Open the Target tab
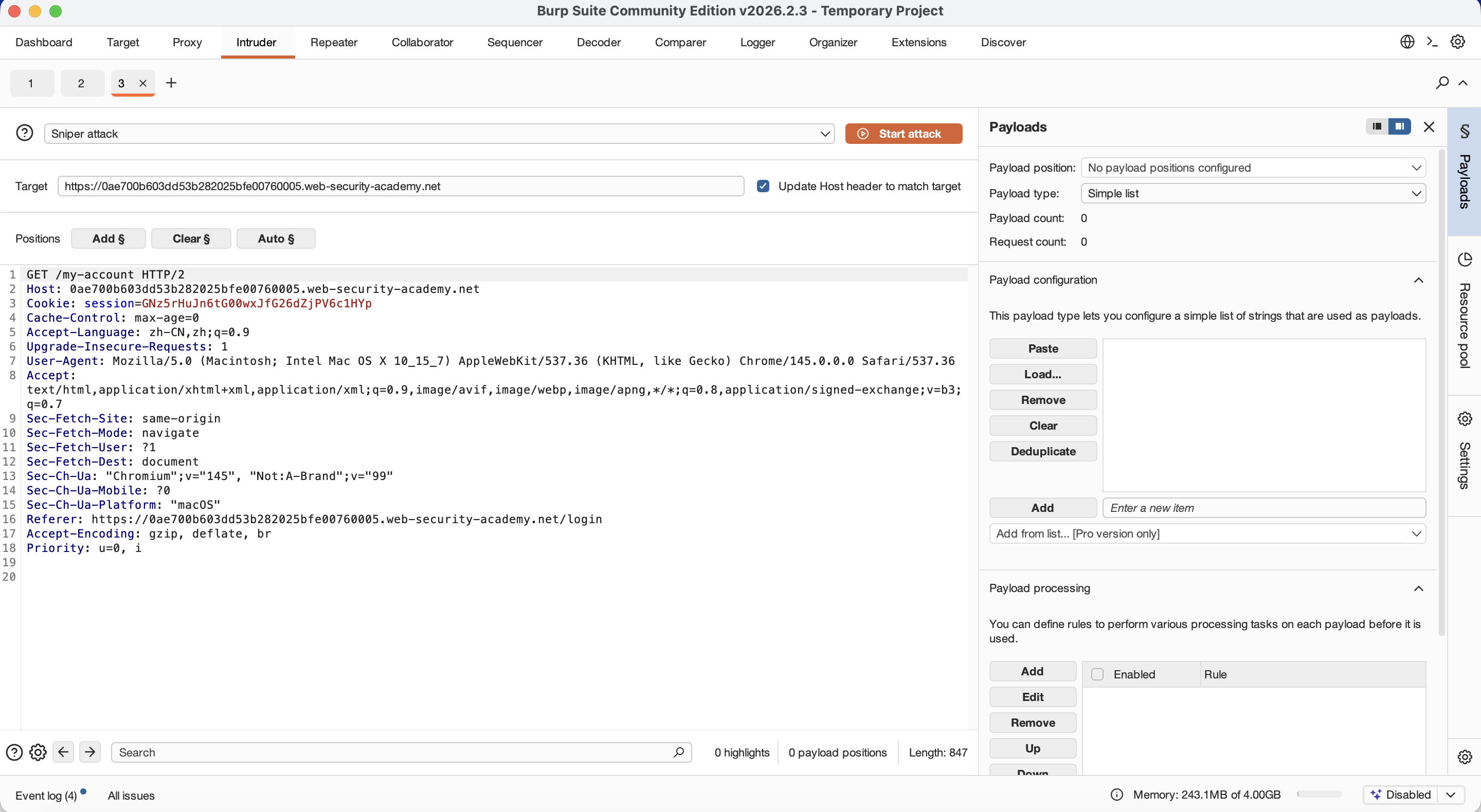Viewport: 1481px width, 812px height. pyautogui.click(x=123, y=42)
